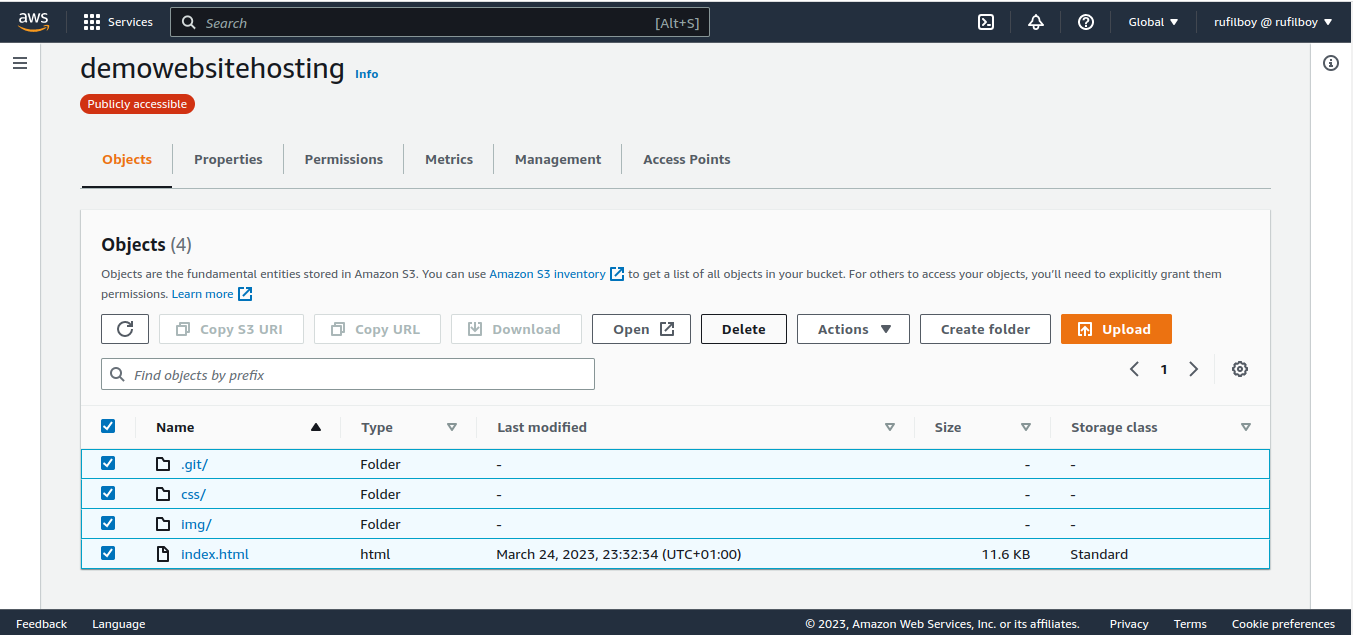This screenshot has height=635, width=1353.
Task: Click the img folder icon
Action: click(163, 524)
